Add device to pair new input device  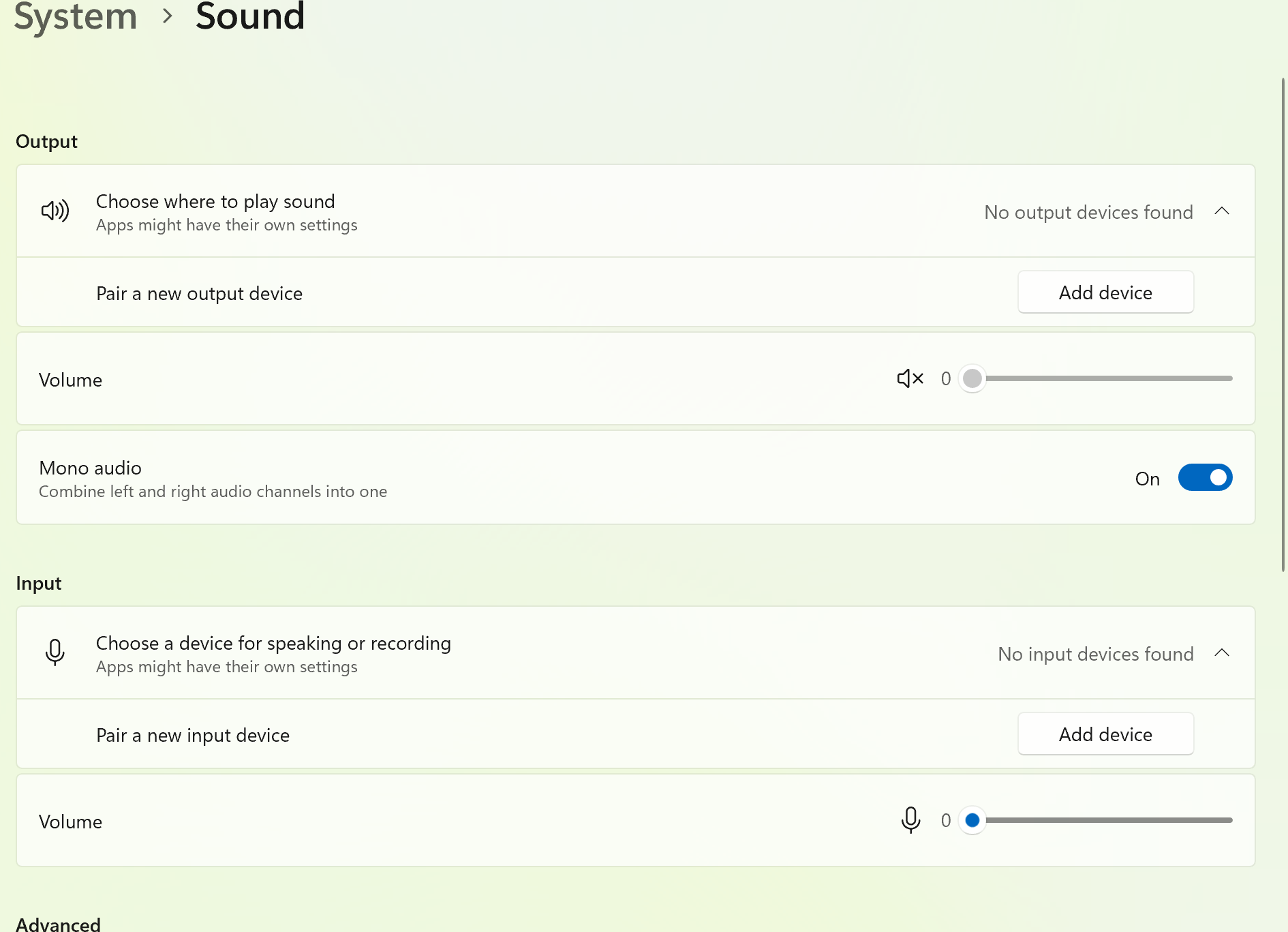1105,734
